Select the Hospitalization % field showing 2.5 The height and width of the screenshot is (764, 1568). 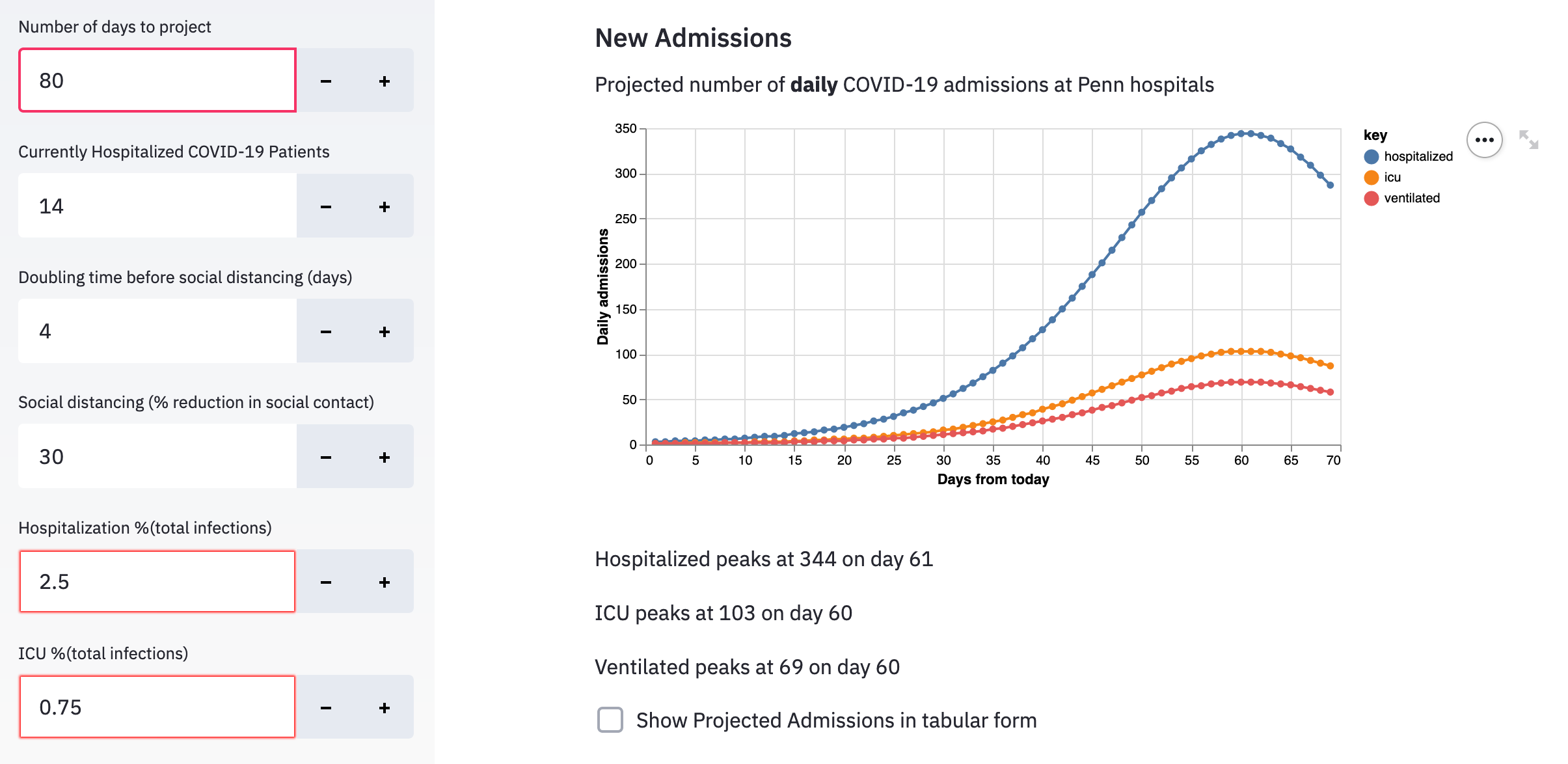(156, 581)
